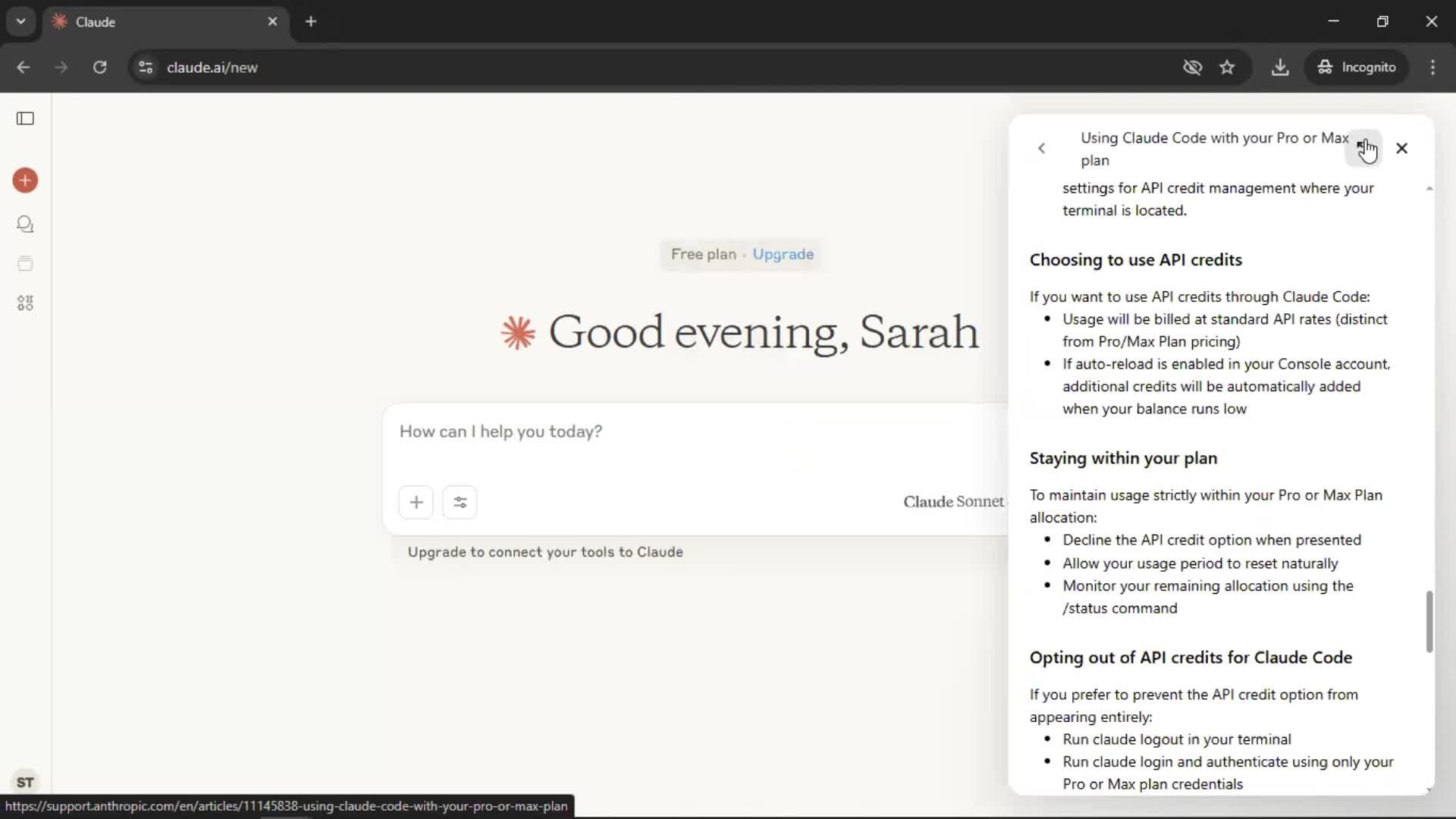Click Upgrade to connect your tools to Claude
Screen dimensions: 1456x819
(x=545, y=552)
